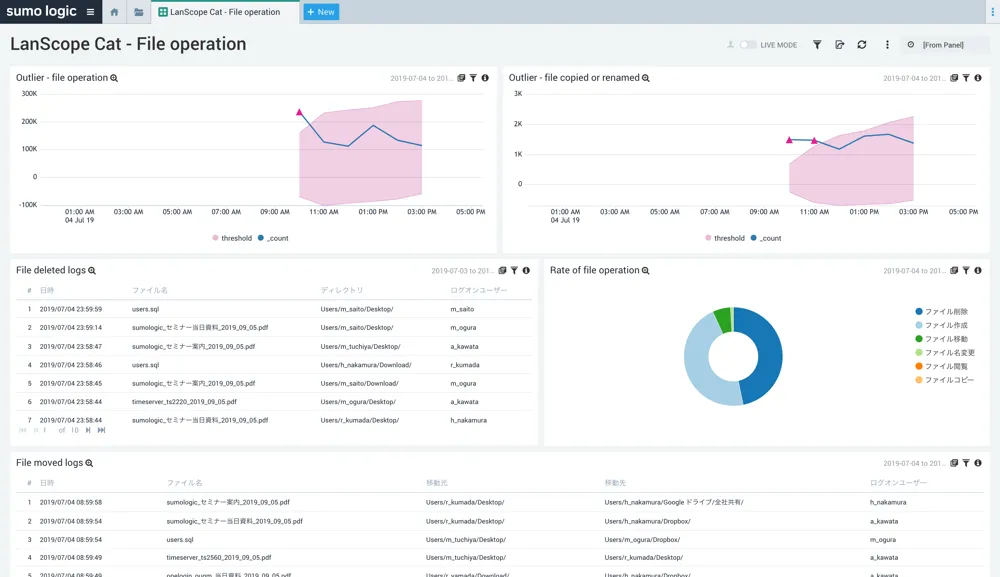Show queries icon for Outlier - file operation panel
Image resolution: width=1000 pixels, height=577 pixels.
click(461, 78)
